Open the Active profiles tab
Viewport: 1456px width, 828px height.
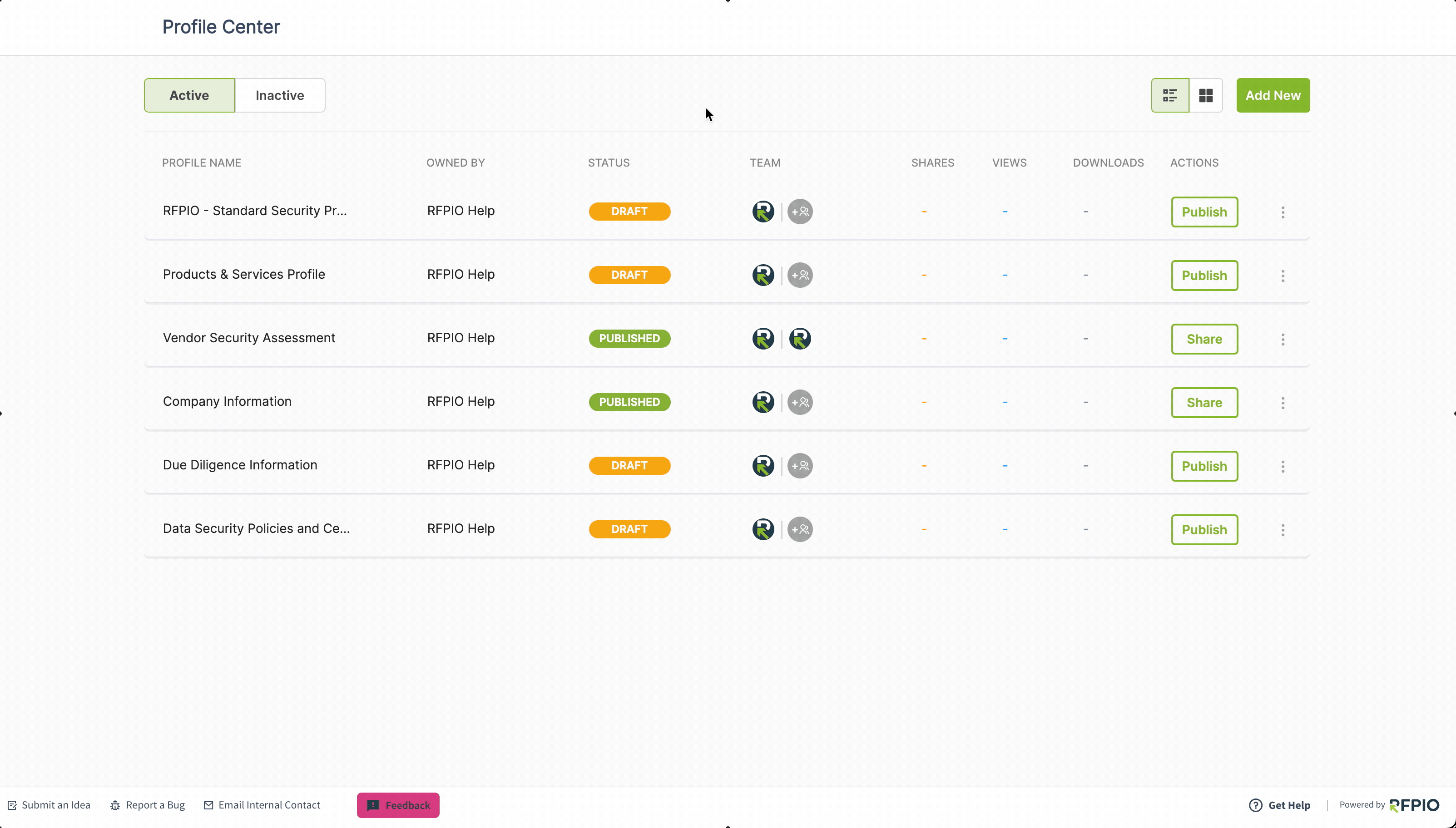tap(189, 95)
